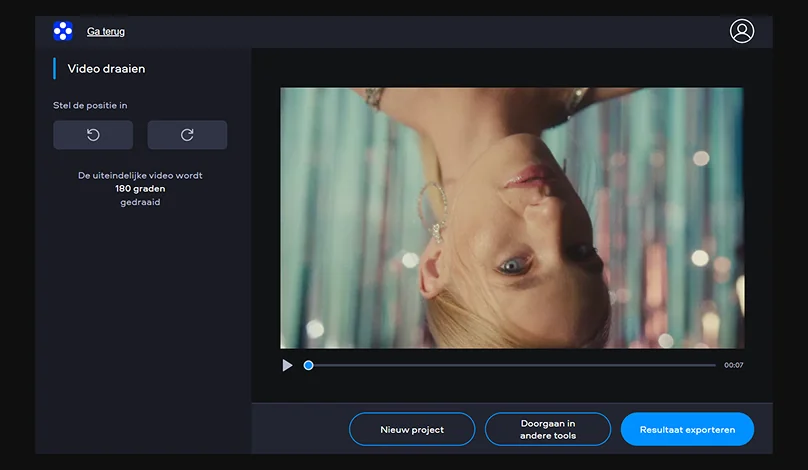Click the 'gedraaid' text in sidebar
Viewport: 808px width, 470px height.
tap(140, 202)
